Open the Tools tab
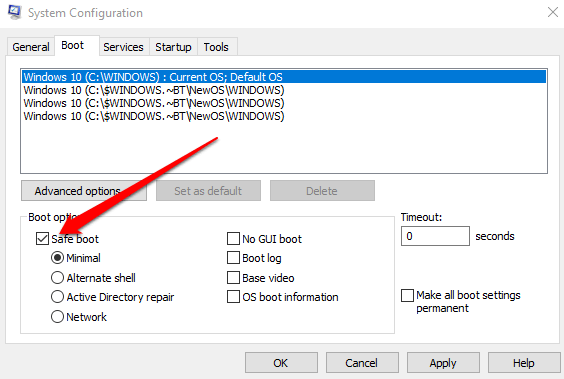 (x=216, y=47)
